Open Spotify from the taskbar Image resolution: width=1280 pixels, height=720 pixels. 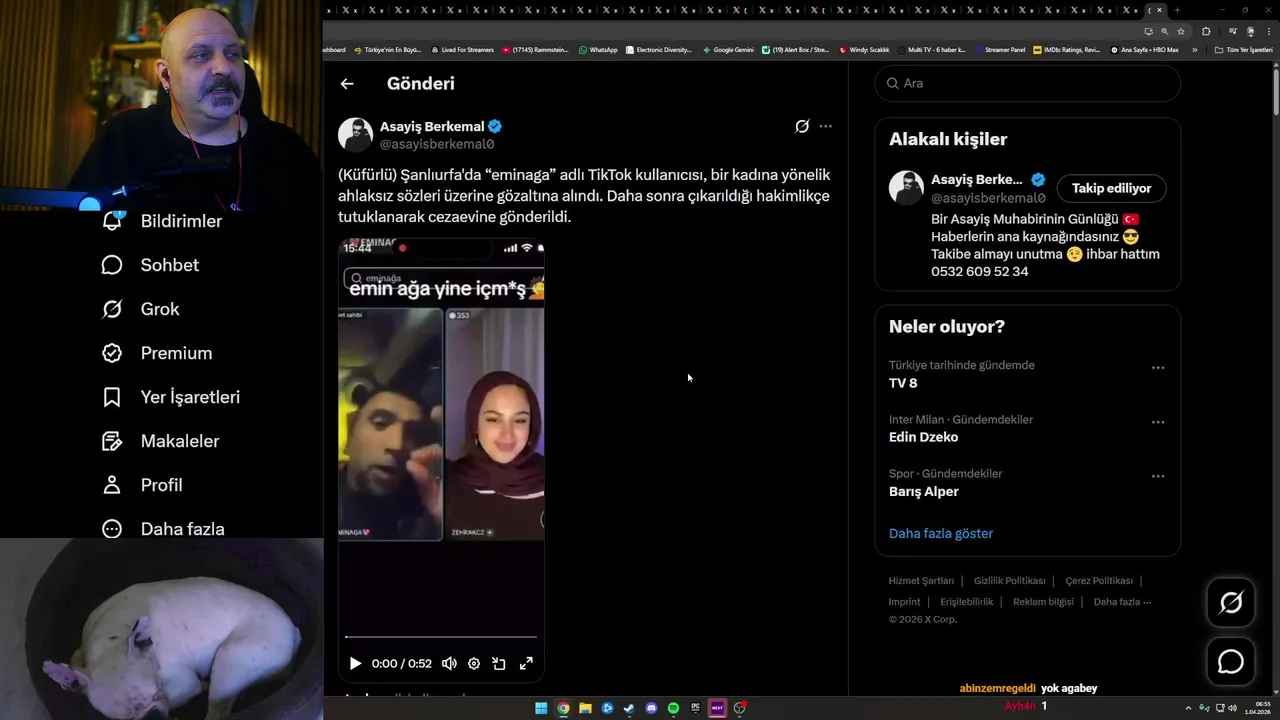pos(673,708)
